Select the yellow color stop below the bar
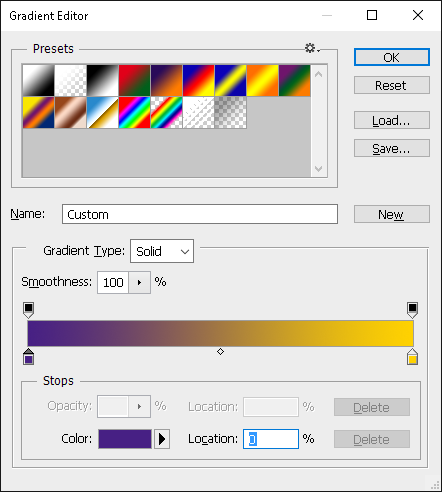 point(412,357)
